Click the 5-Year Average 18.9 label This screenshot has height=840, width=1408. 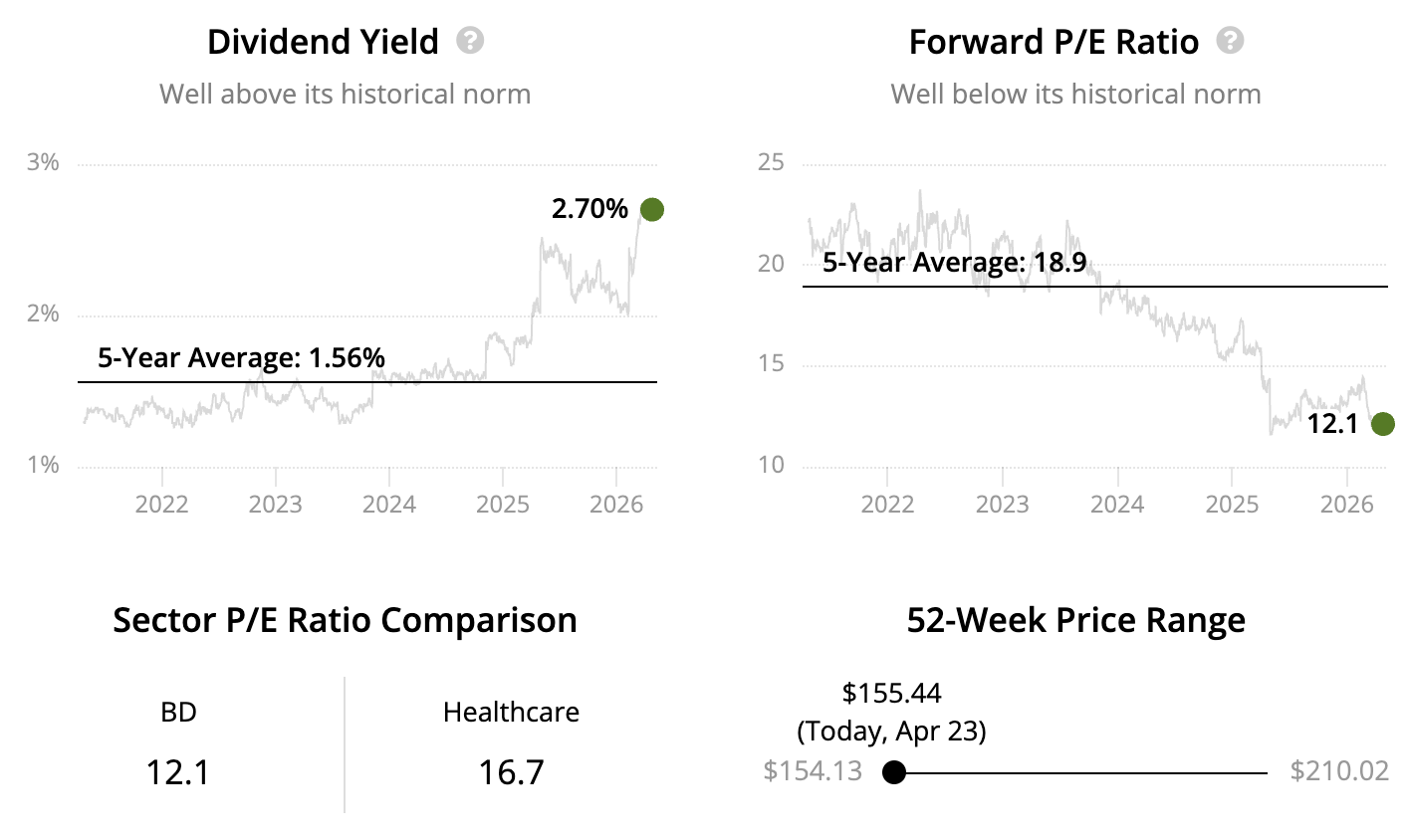click(x=954, y=264)
